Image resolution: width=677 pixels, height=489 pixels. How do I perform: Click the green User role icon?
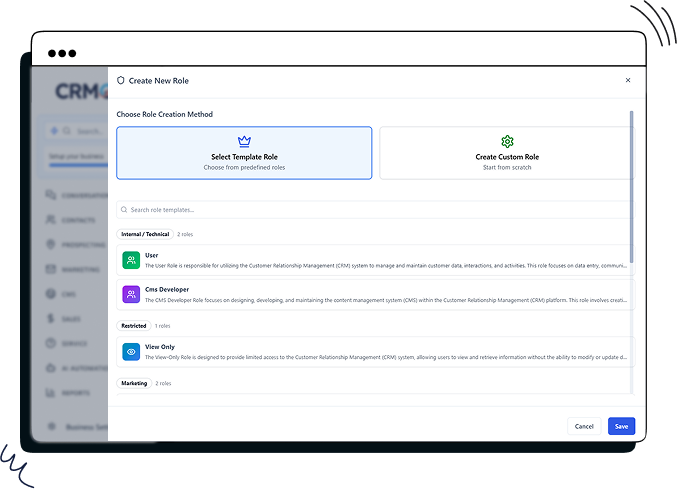pos(131,260)
